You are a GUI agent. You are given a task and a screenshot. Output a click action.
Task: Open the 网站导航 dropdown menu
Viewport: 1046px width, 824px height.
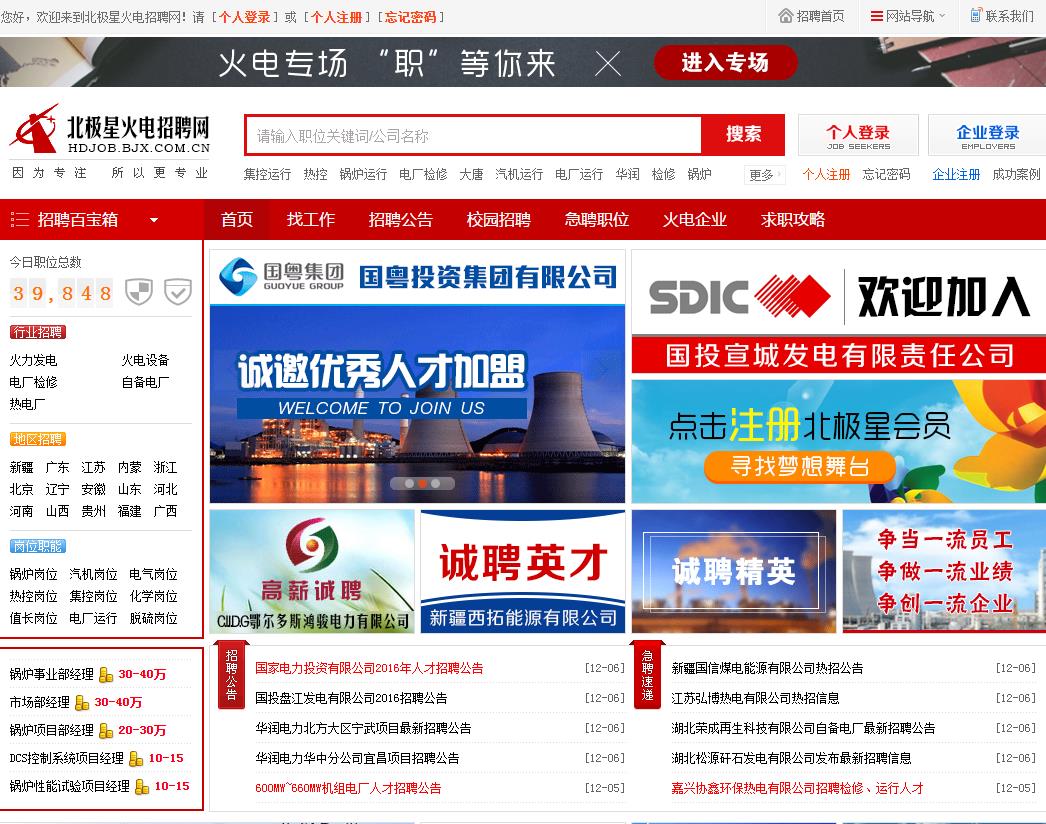908,15
